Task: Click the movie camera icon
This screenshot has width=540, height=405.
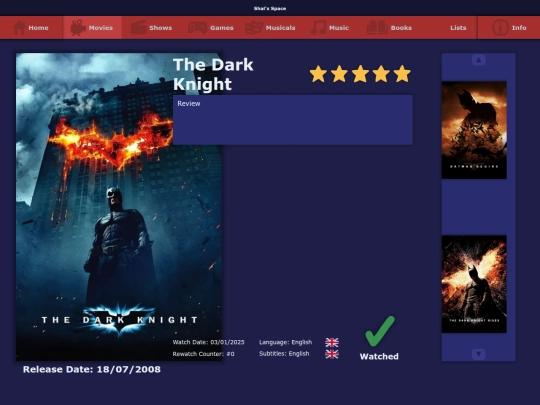Action: (x=78, y=28)
